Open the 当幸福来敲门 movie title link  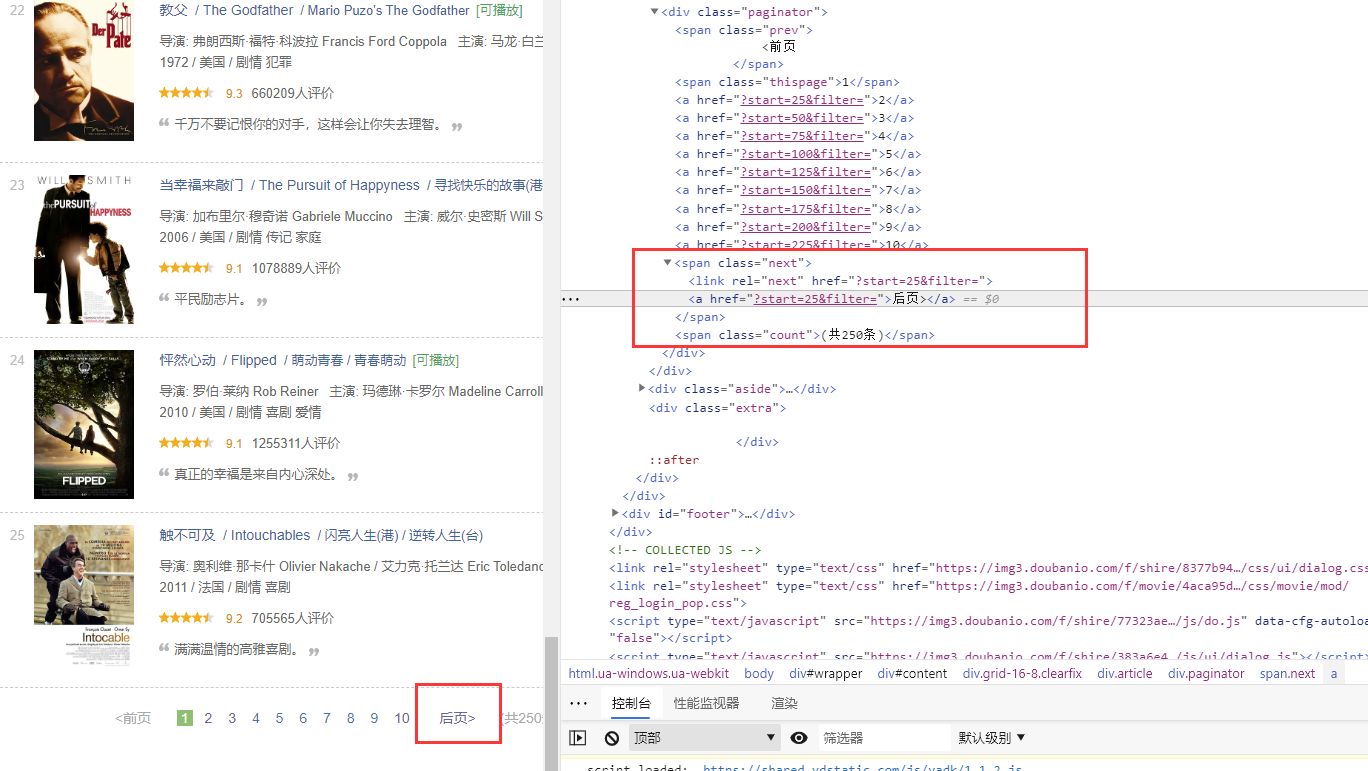pyautogui.click(x=201, y=185)
